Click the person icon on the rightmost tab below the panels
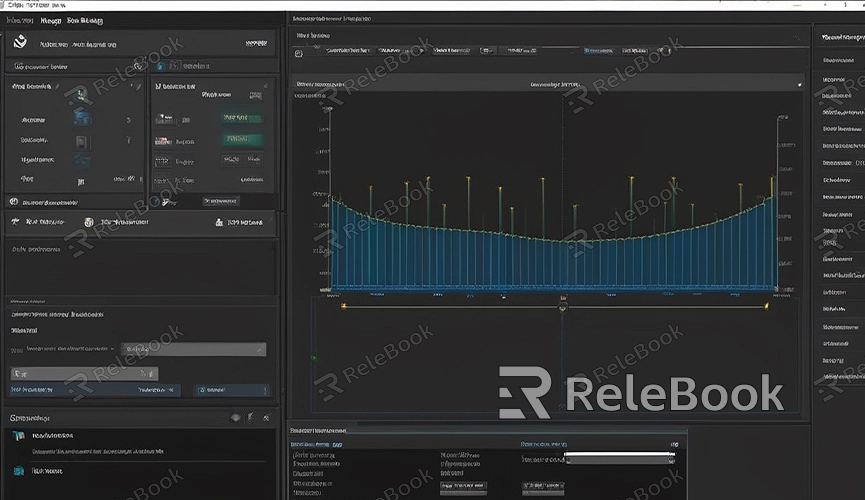 219,222
